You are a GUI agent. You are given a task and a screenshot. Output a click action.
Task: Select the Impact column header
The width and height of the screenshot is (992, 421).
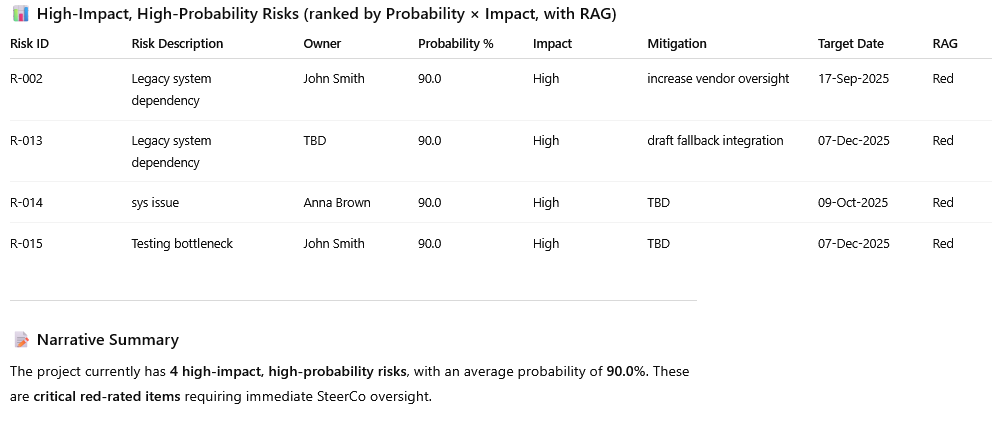[x=552, y=44]
